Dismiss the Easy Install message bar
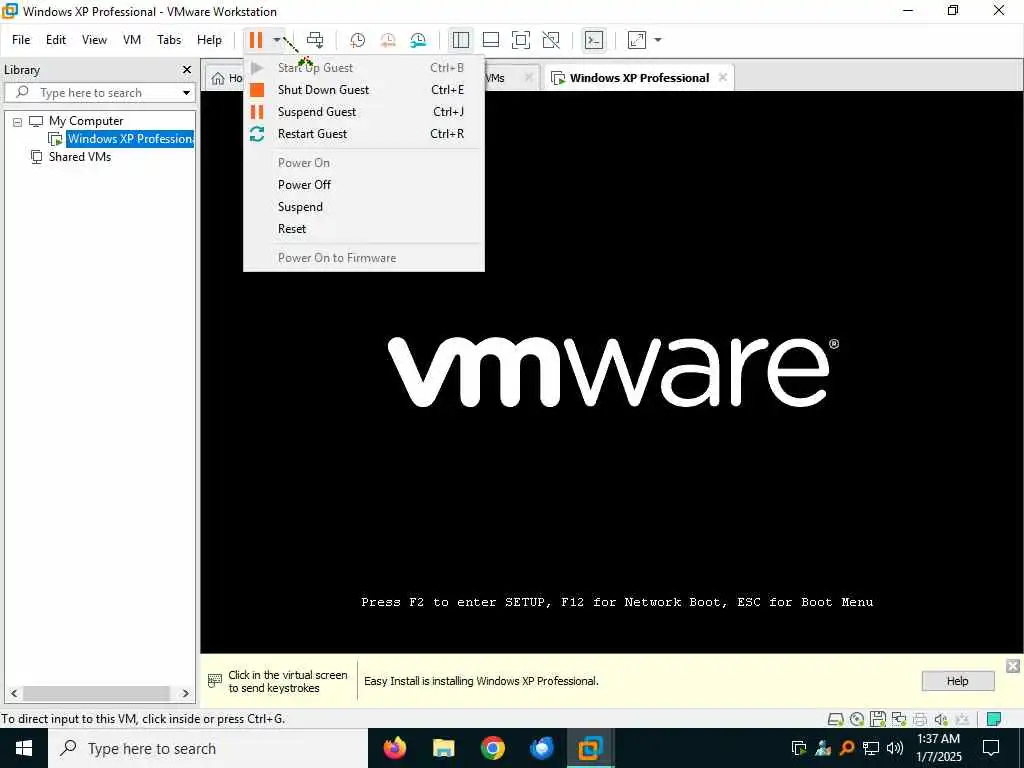Image resolution: width=1024 pixels, height=768 pixels. [1013, 665]
